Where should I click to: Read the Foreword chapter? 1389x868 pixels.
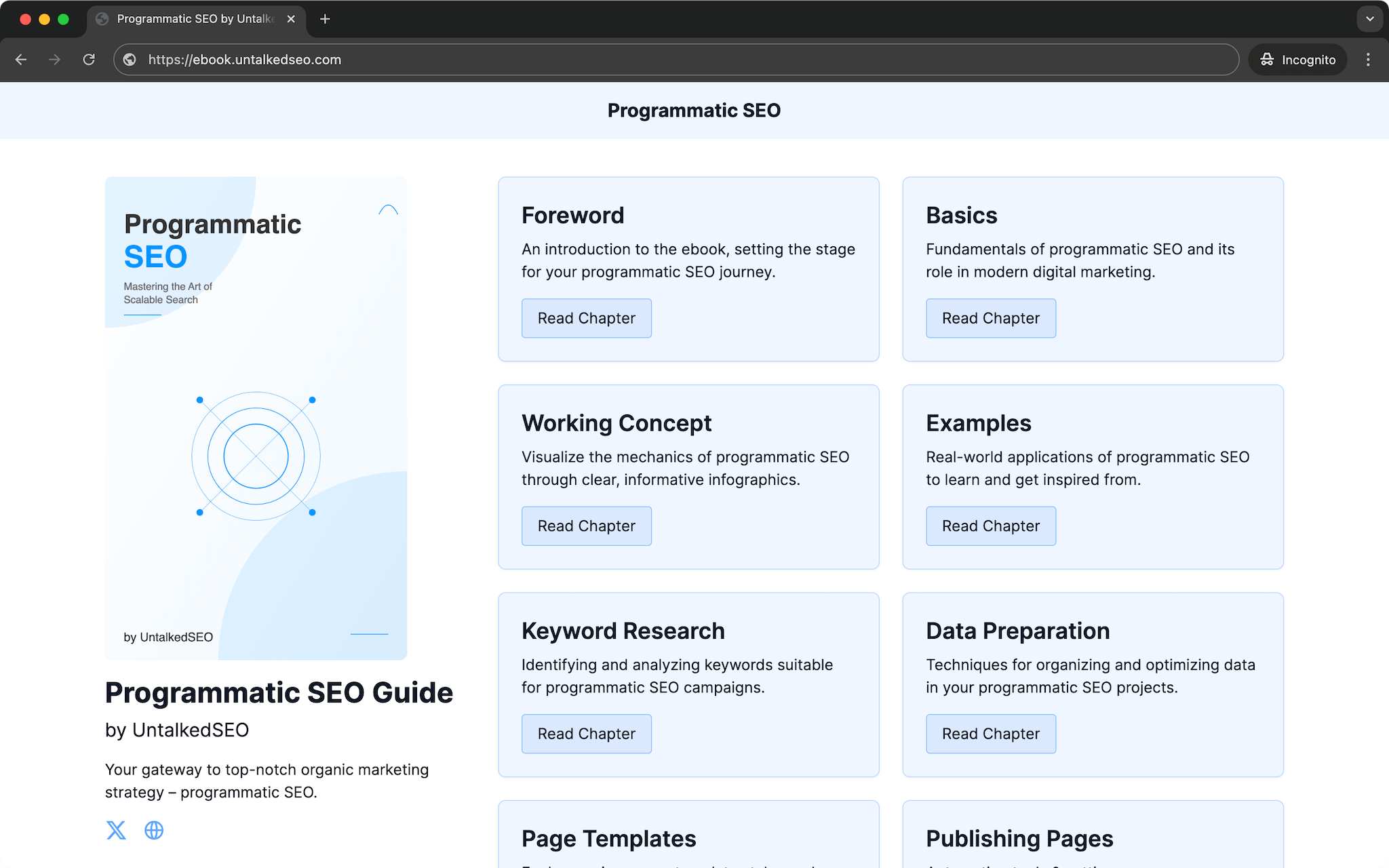(x=586, y=318)
